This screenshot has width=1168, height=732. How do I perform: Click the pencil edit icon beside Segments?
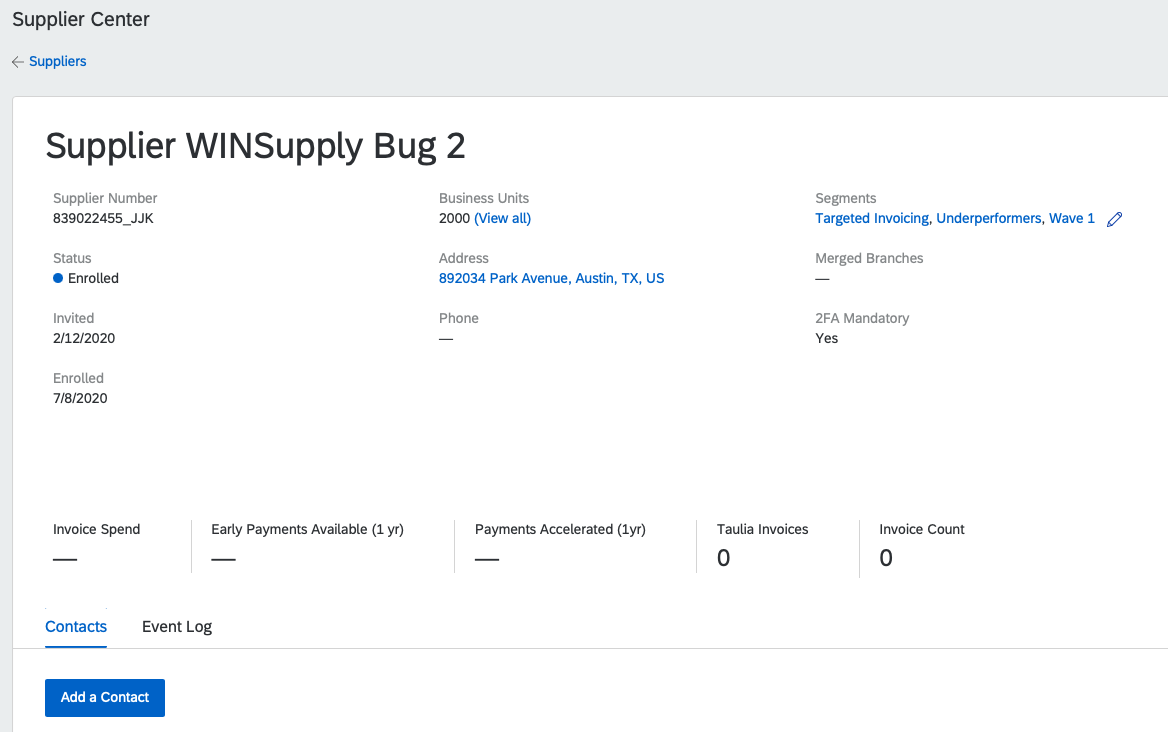1114,219
